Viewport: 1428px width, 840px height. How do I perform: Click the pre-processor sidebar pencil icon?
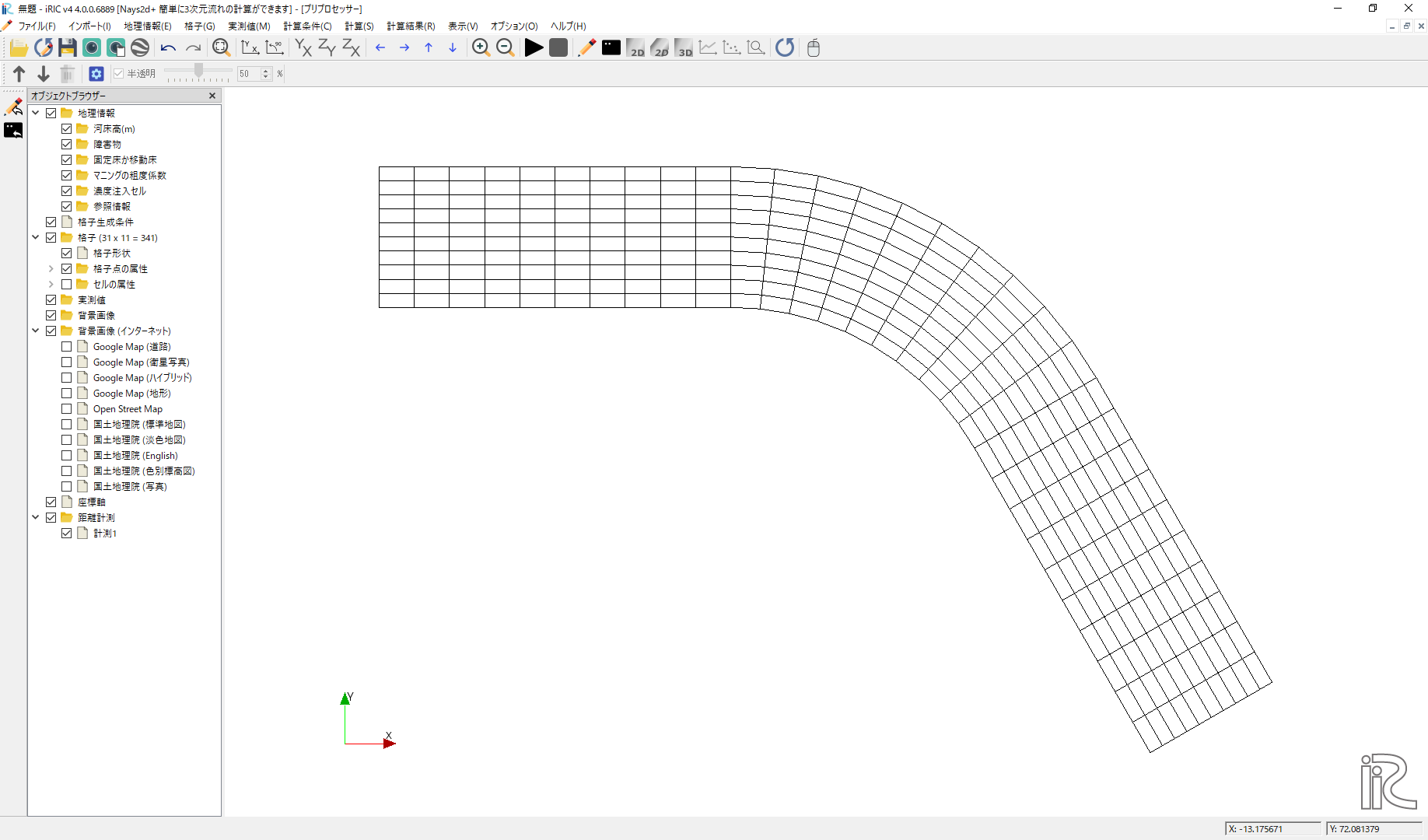14,107
